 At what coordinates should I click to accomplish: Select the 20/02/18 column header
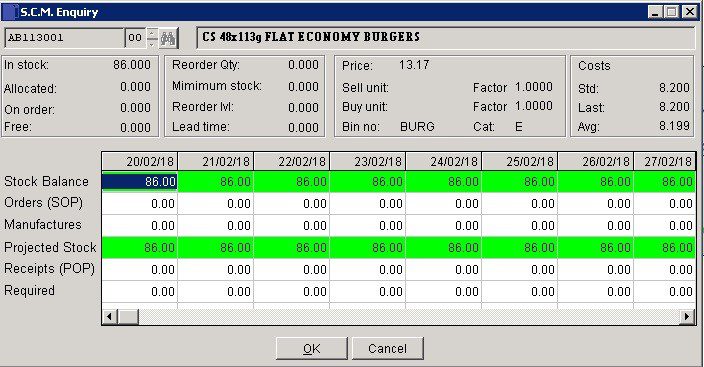coord(140,161)
